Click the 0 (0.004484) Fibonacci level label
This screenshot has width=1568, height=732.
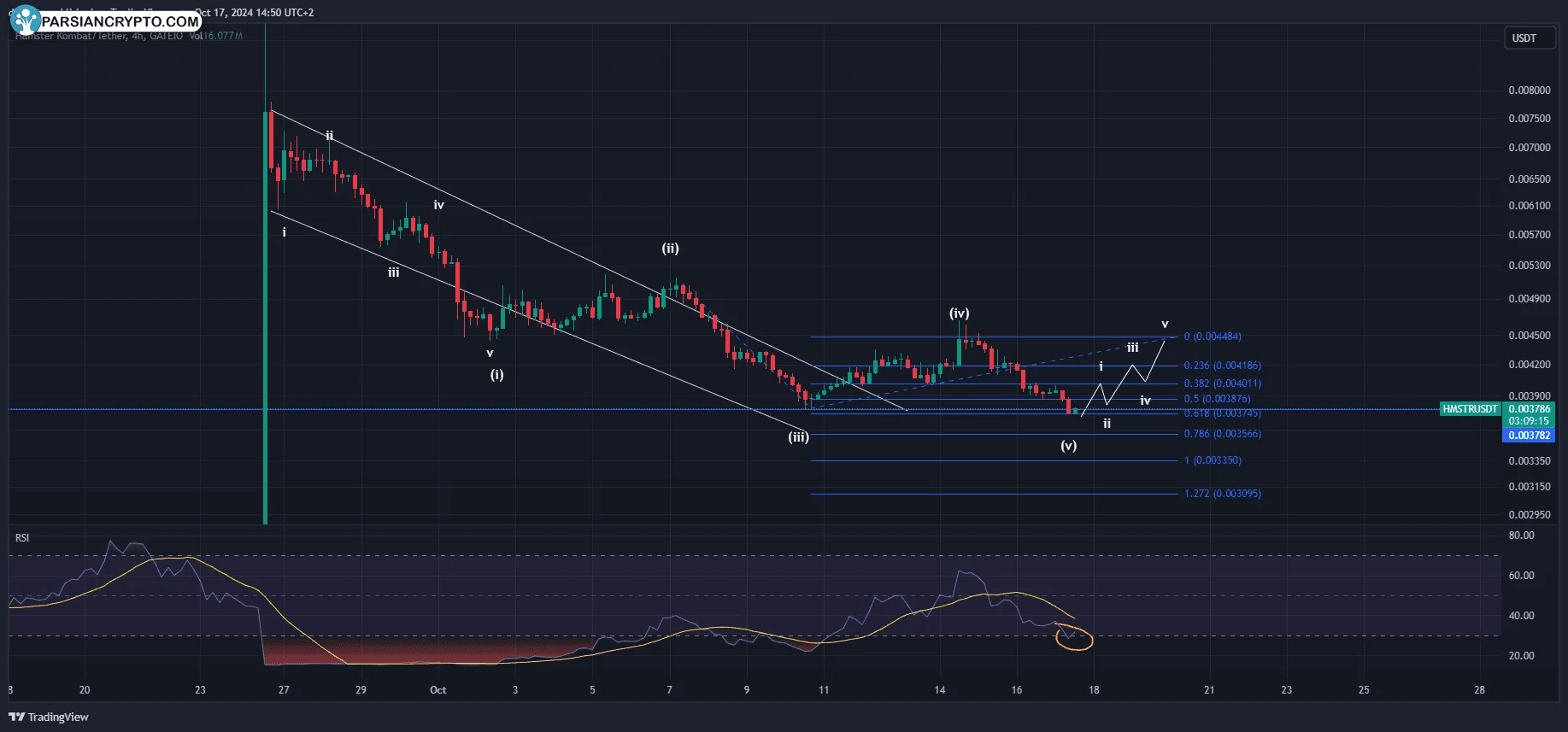click(x=1213, y=337)
